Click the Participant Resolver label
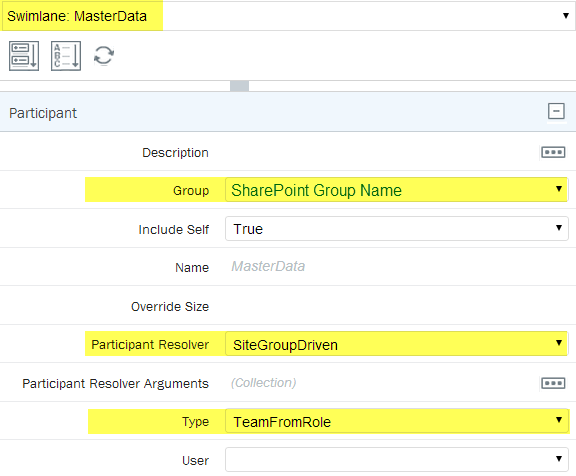 [x=150, y=345]
